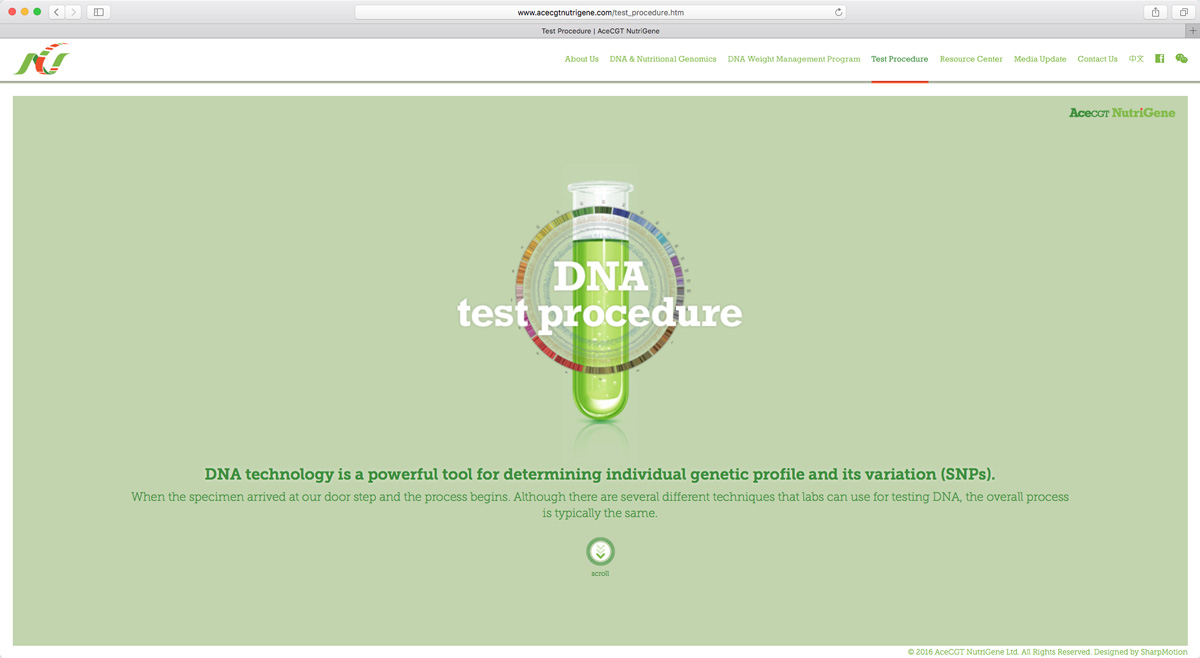This screenshot has width=1200, height=658.
Task: Show all tabs overview
Action: [x=1183, y=12]
